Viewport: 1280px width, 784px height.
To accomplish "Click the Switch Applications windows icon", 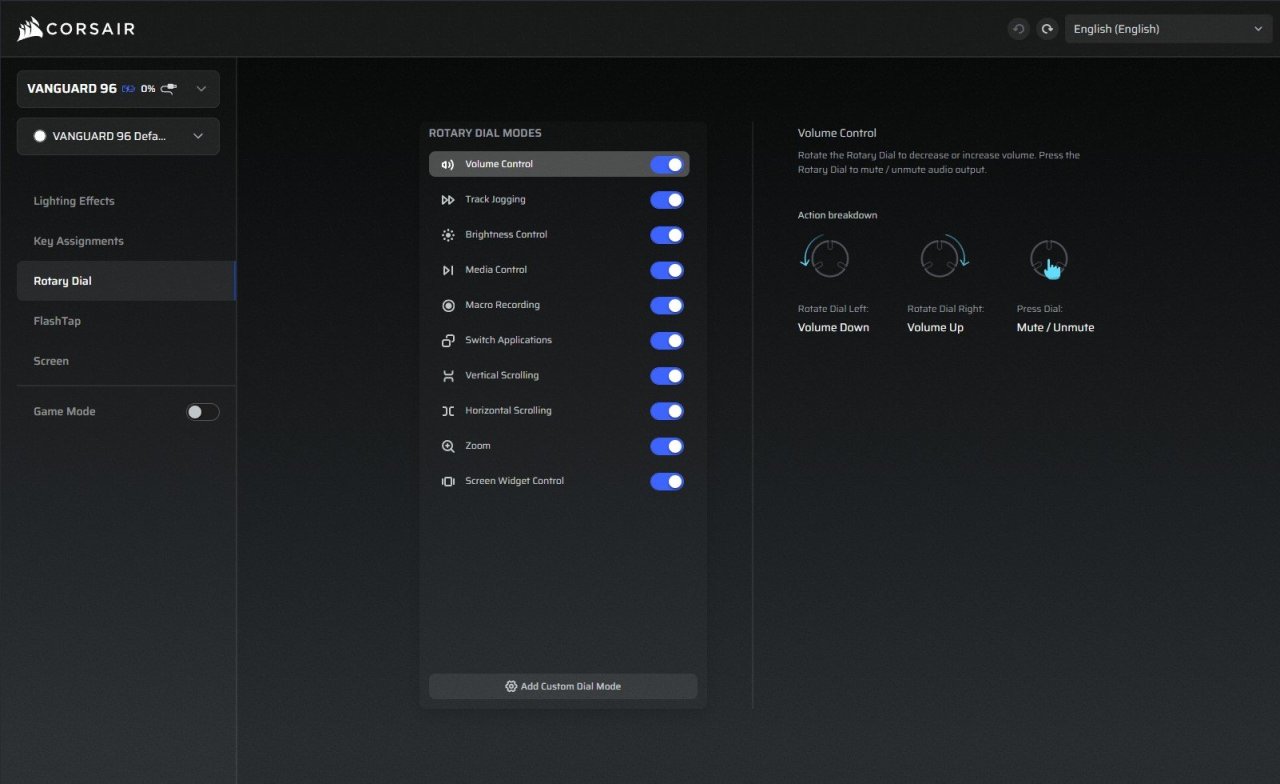I will coord(448,341).
